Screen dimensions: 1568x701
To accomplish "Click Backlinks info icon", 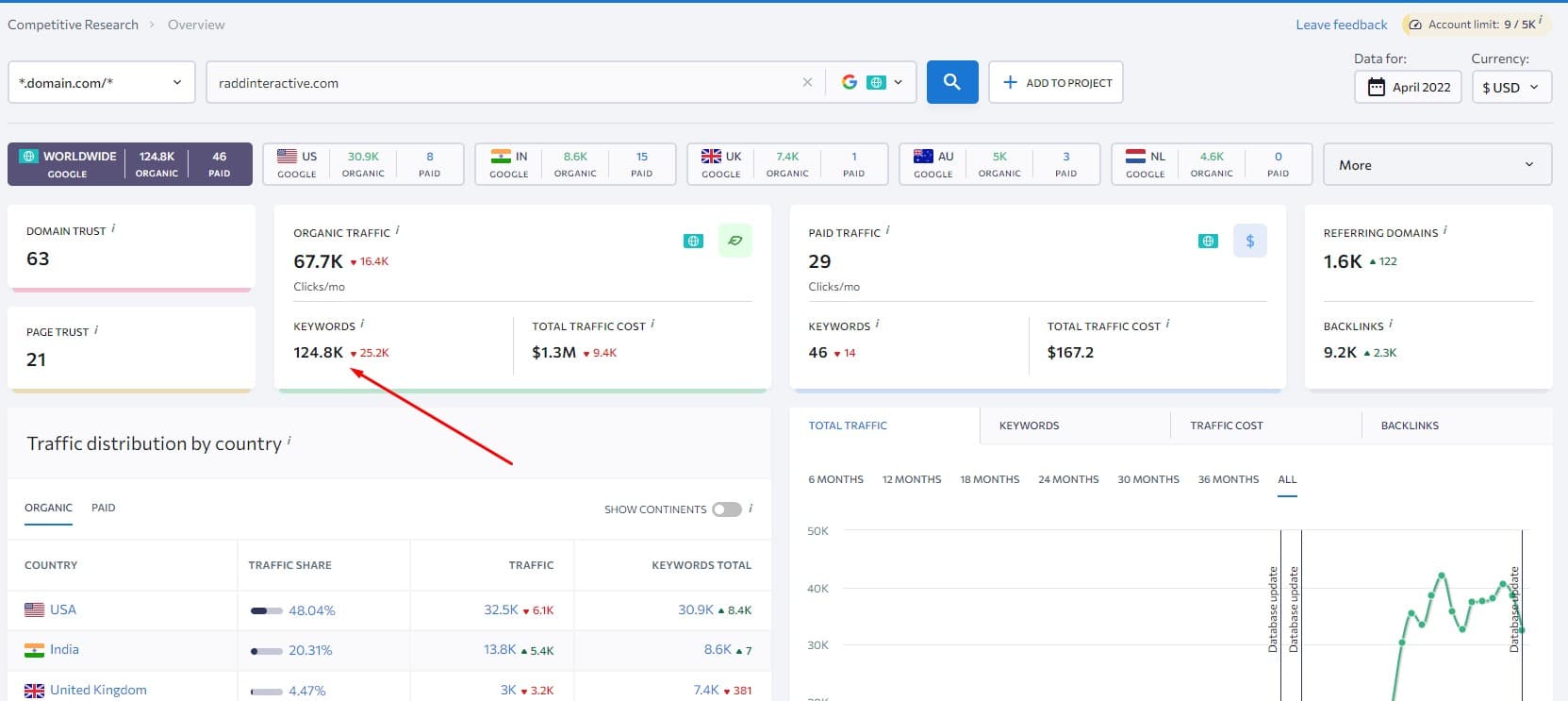I will click(x=1390, y=324).
